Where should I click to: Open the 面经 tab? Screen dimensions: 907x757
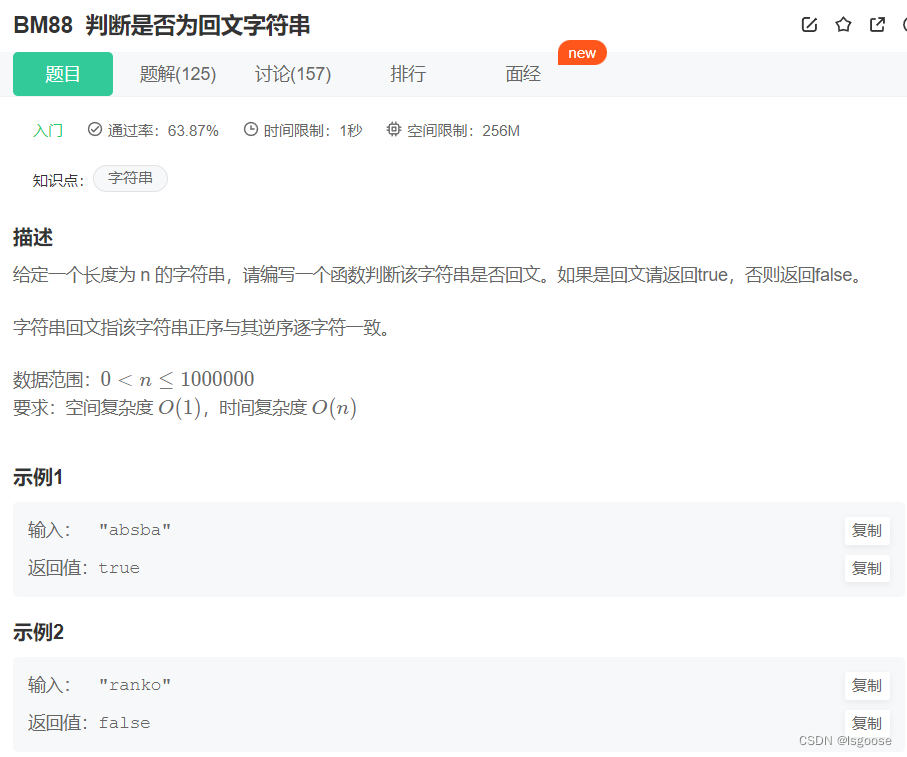(523, 74)
